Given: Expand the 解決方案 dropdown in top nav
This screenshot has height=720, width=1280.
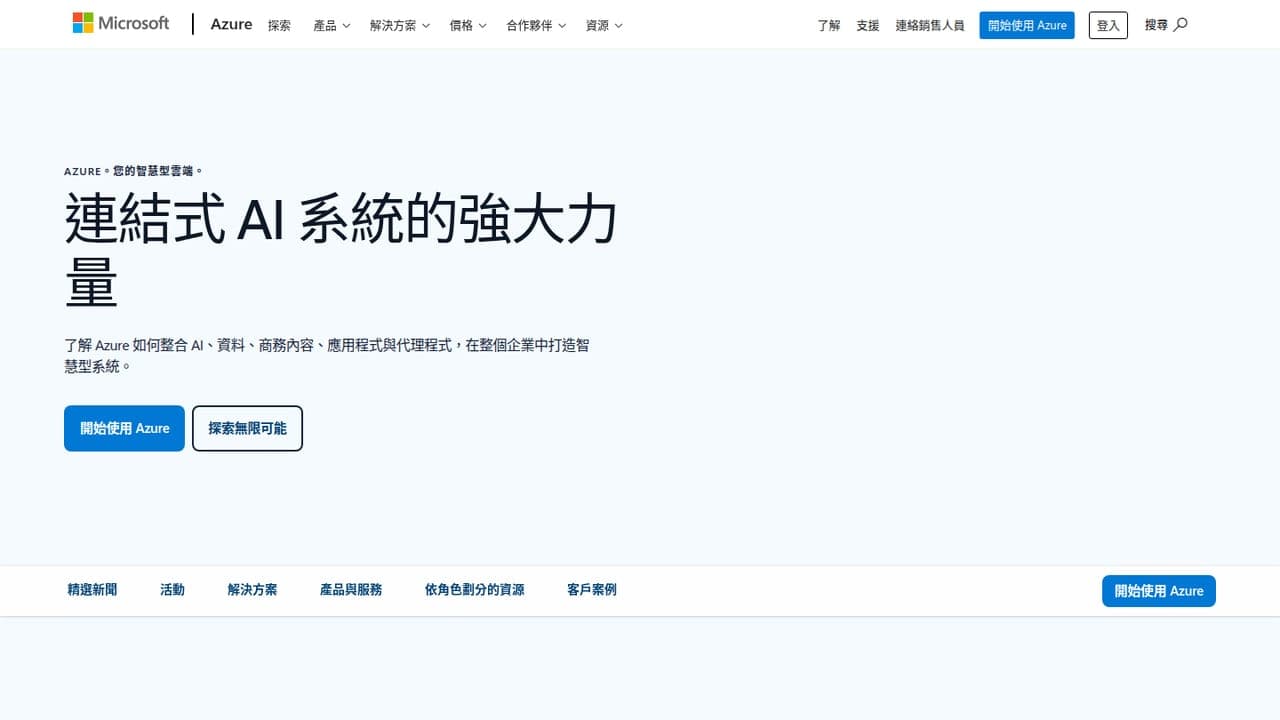Looking at the screenshot, I should click(x=400, y=25).
